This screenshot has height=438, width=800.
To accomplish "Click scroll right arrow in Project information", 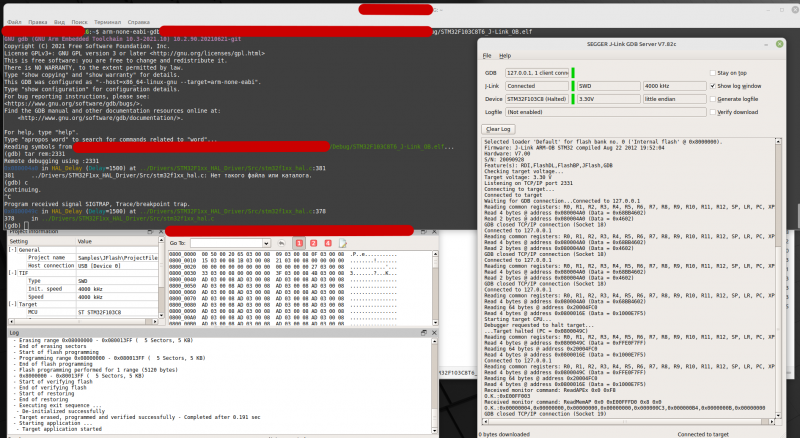I will pos(155,322).
